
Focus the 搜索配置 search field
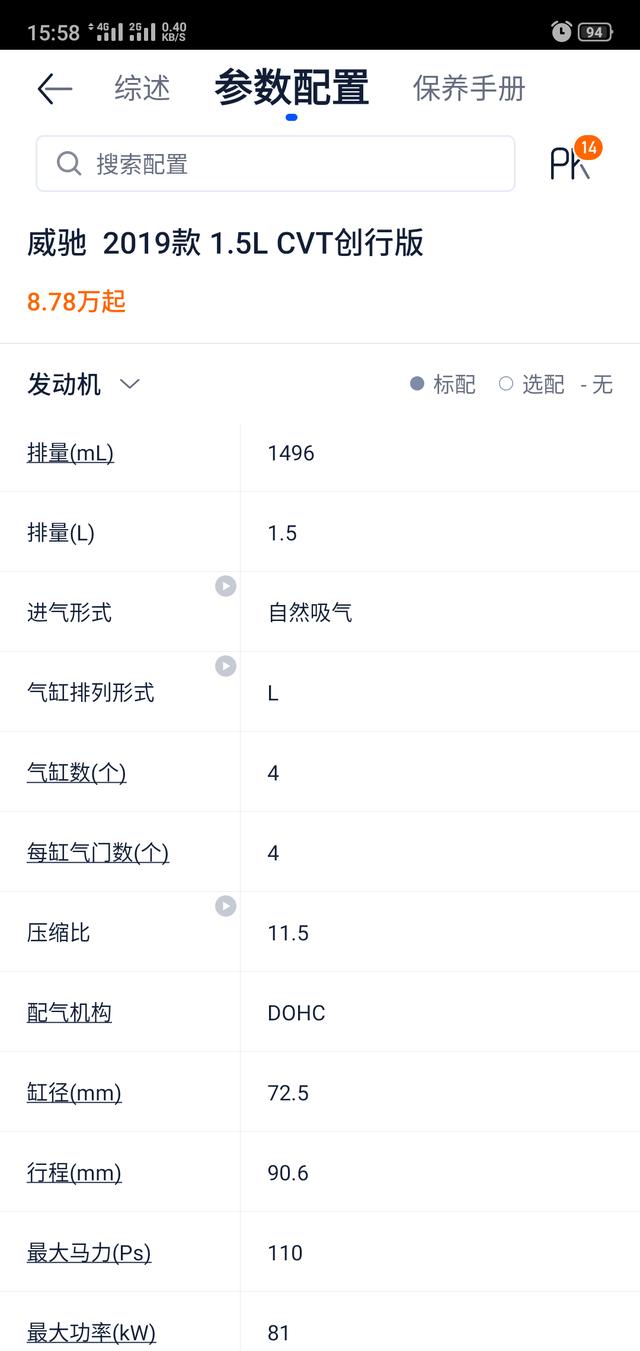click(276, 164)
